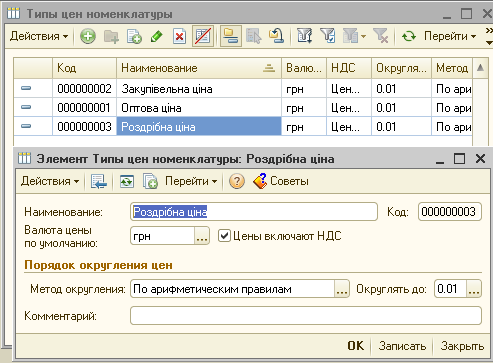Click code 000000003 in the list

[x=84, y=127]
